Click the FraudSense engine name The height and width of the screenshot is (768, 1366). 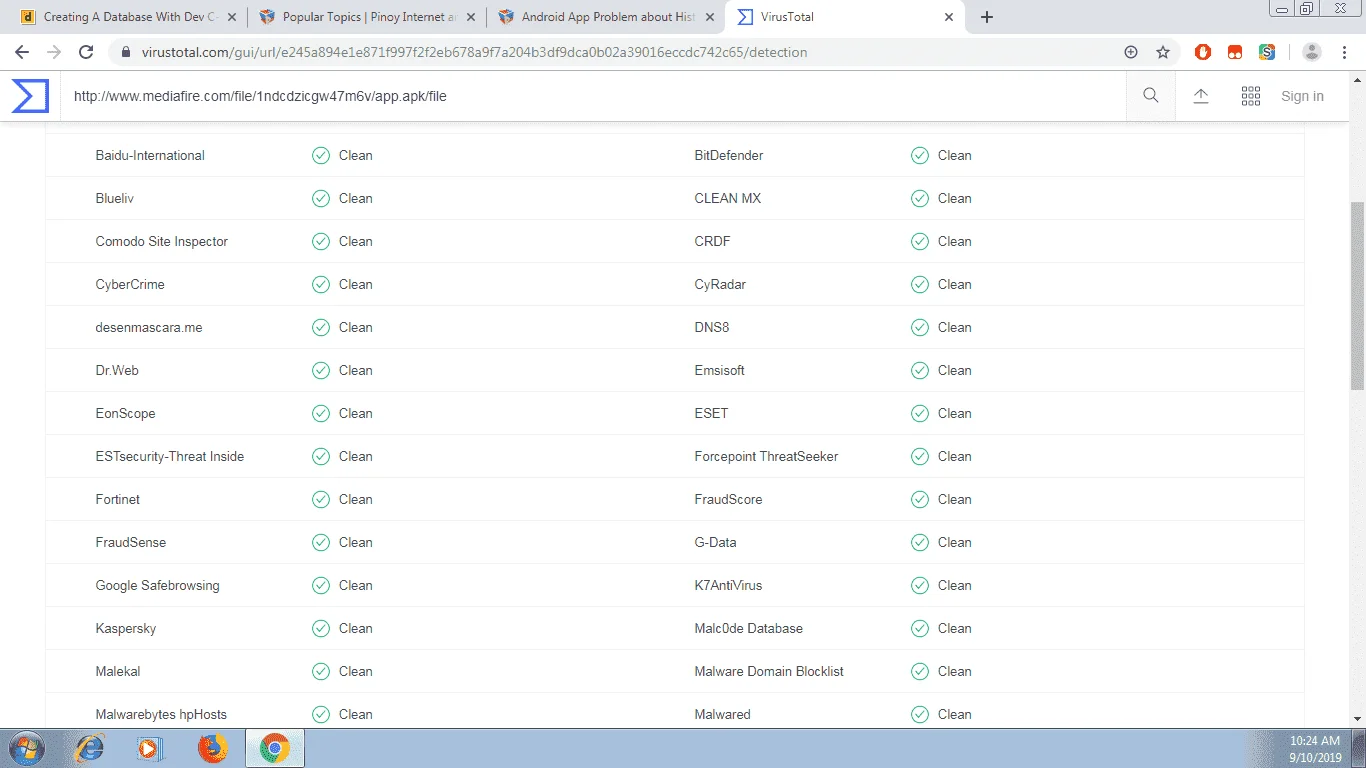coord(131,543)
